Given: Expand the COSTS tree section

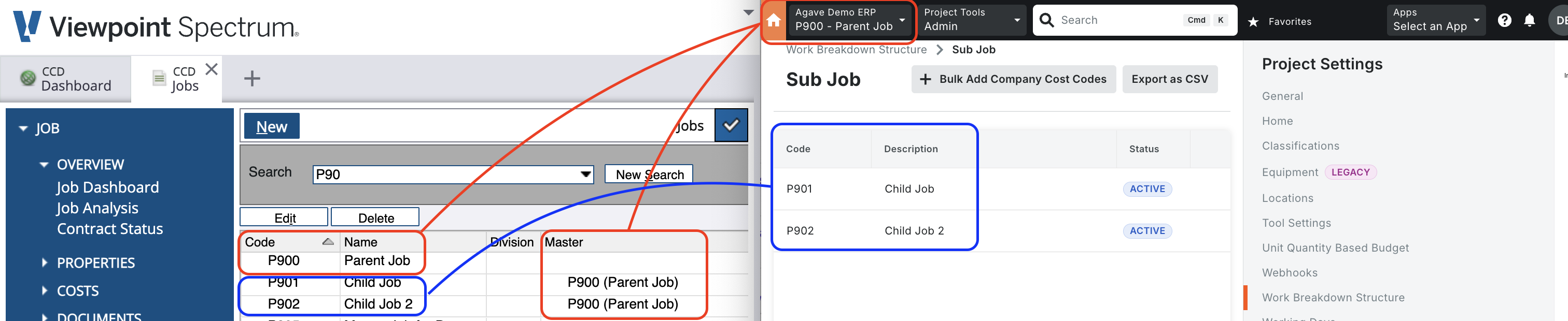Looking at the screenshot, I should coord(45,290).
